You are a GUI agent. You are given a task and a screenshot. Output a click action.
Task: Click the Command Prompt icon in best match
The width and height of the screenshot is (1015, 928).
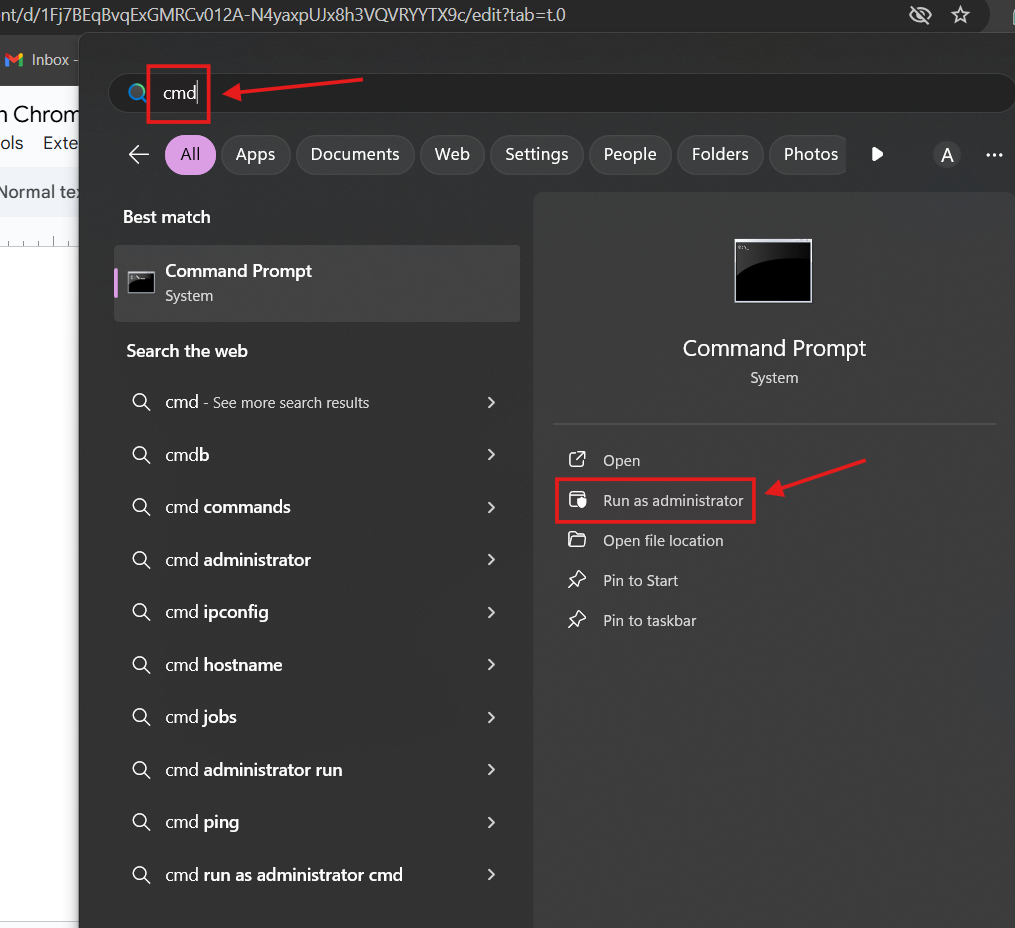pyautogui.click(x=141, y=282)
